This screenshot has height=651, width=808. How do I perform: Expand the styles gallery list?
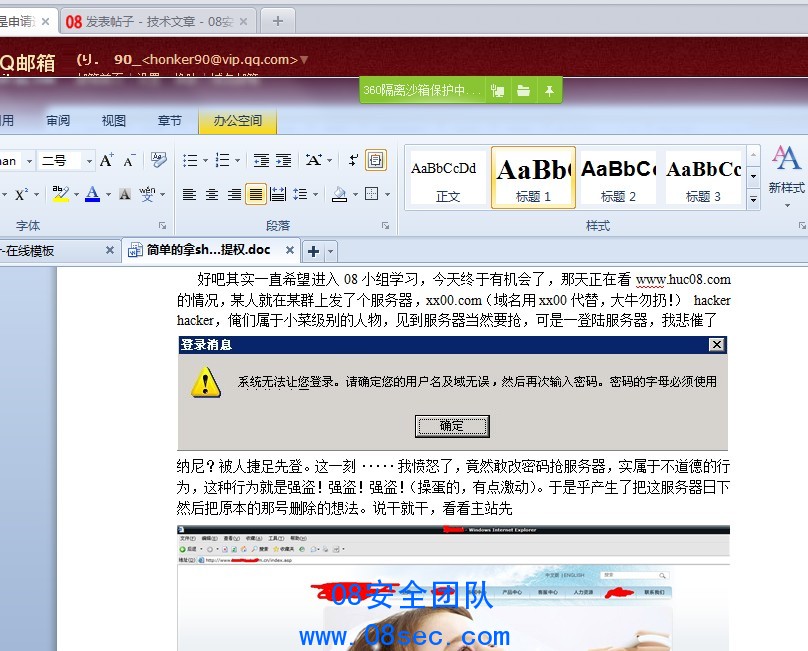click(x=753, y=199)
